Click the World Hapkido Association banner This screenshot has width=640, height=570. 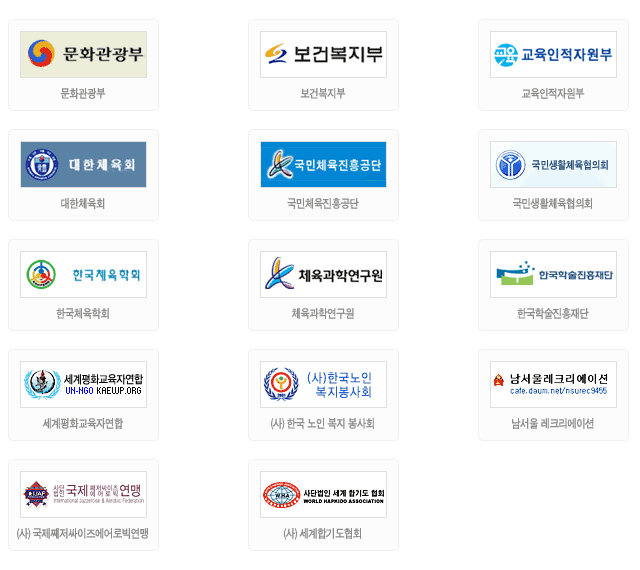323,494
